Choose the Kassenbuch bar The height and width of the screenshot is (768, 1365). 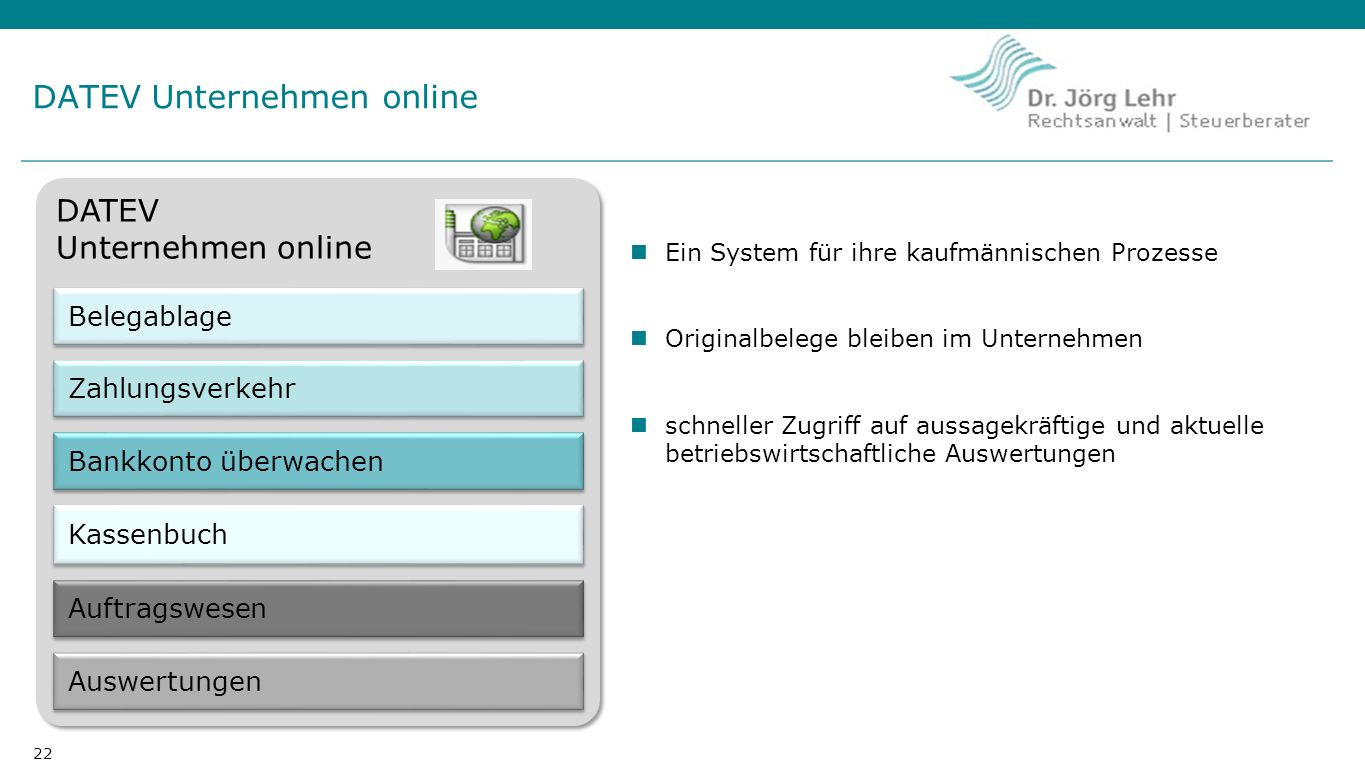[x=318, y=534]
